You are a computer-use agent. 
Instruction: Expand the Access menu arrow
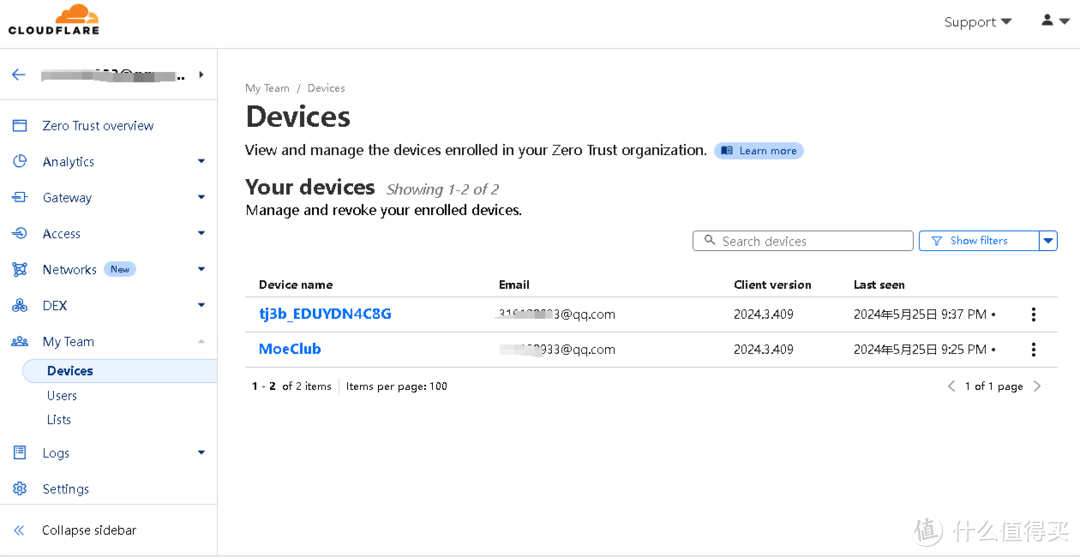201,233
